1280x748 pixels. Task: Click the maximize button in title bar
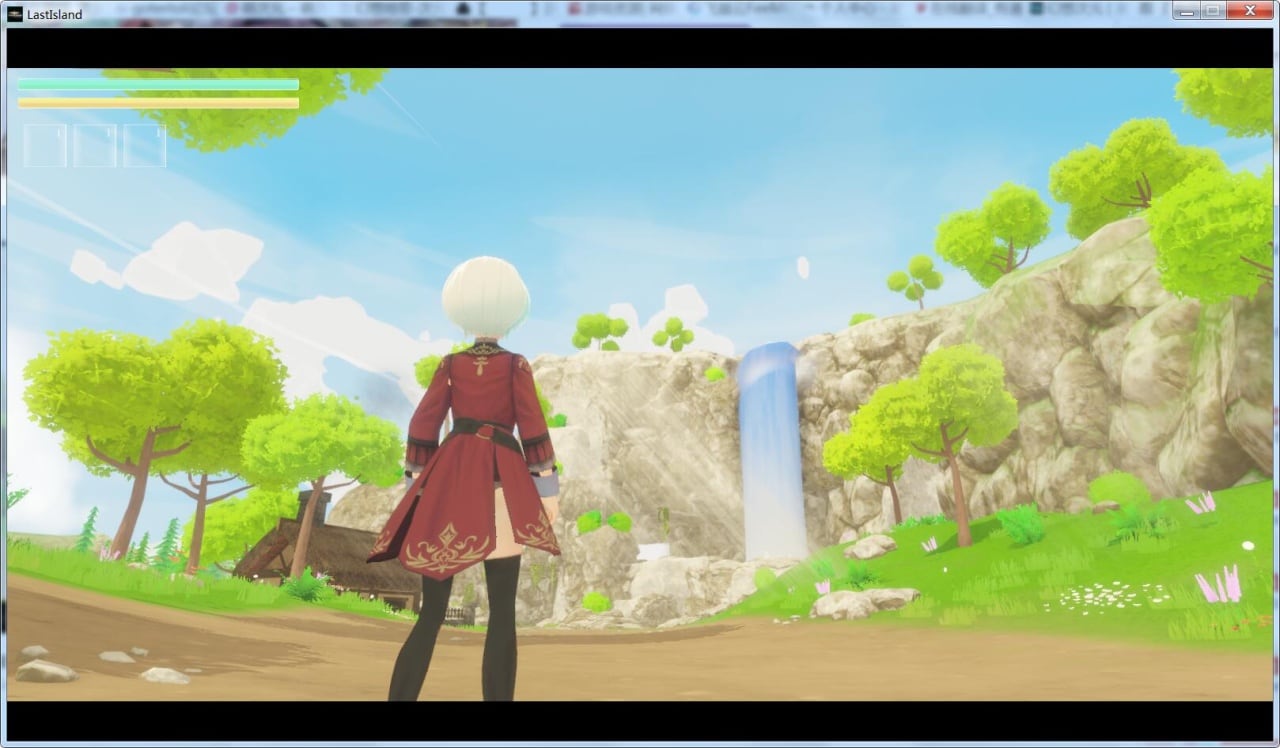pos(1212,11)
